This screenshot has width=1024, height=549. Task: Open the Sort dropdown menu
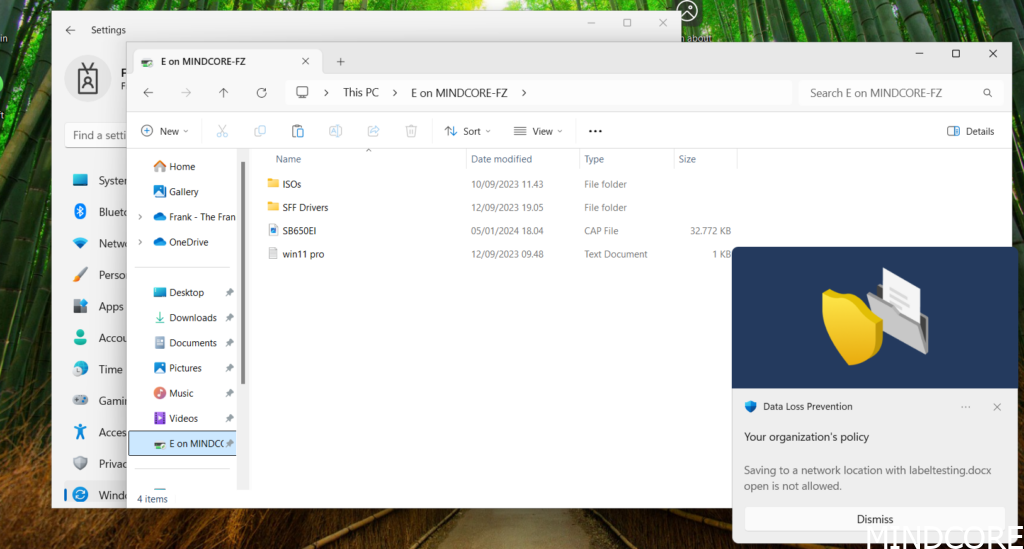[x=464, y=131]
